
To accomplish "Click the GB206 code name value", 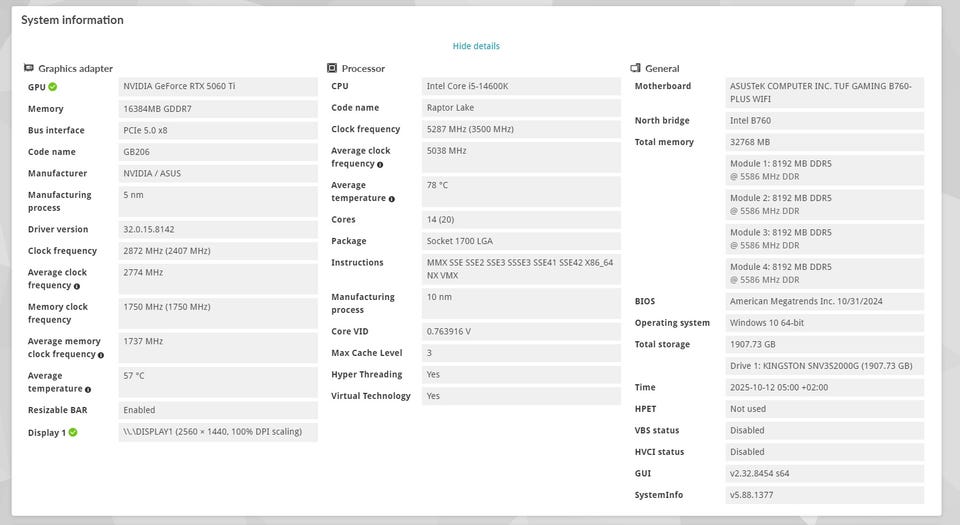I will (x=218, y=152).
